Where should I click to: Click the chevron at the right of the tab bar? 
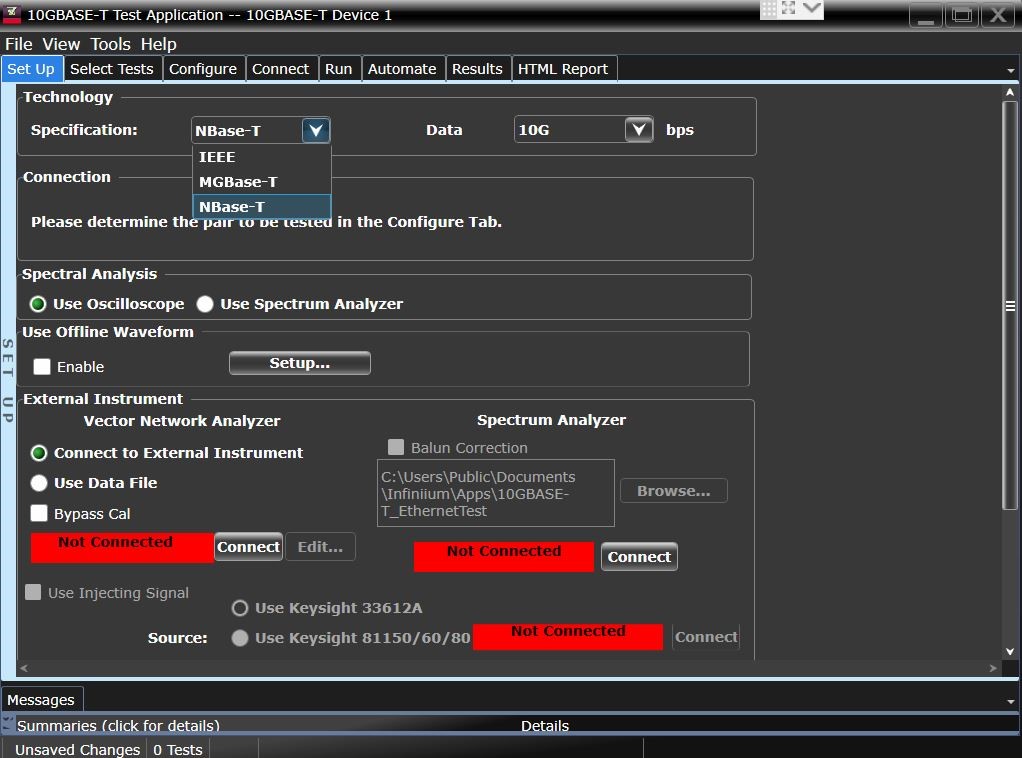(1012, 70)
